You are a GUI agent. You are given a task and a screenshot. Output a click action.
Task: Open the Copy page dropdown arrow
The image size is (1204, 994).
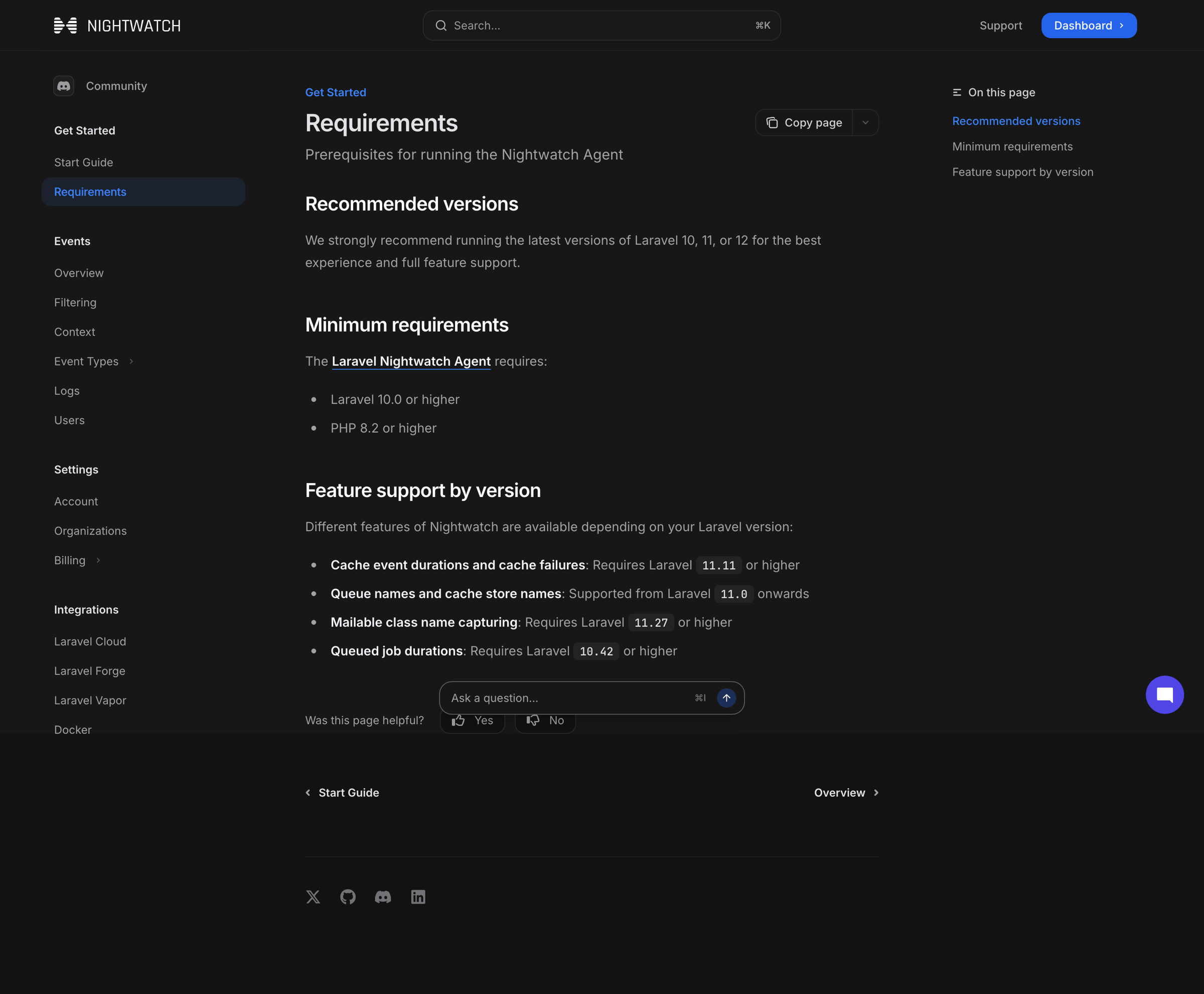(865, 122)
